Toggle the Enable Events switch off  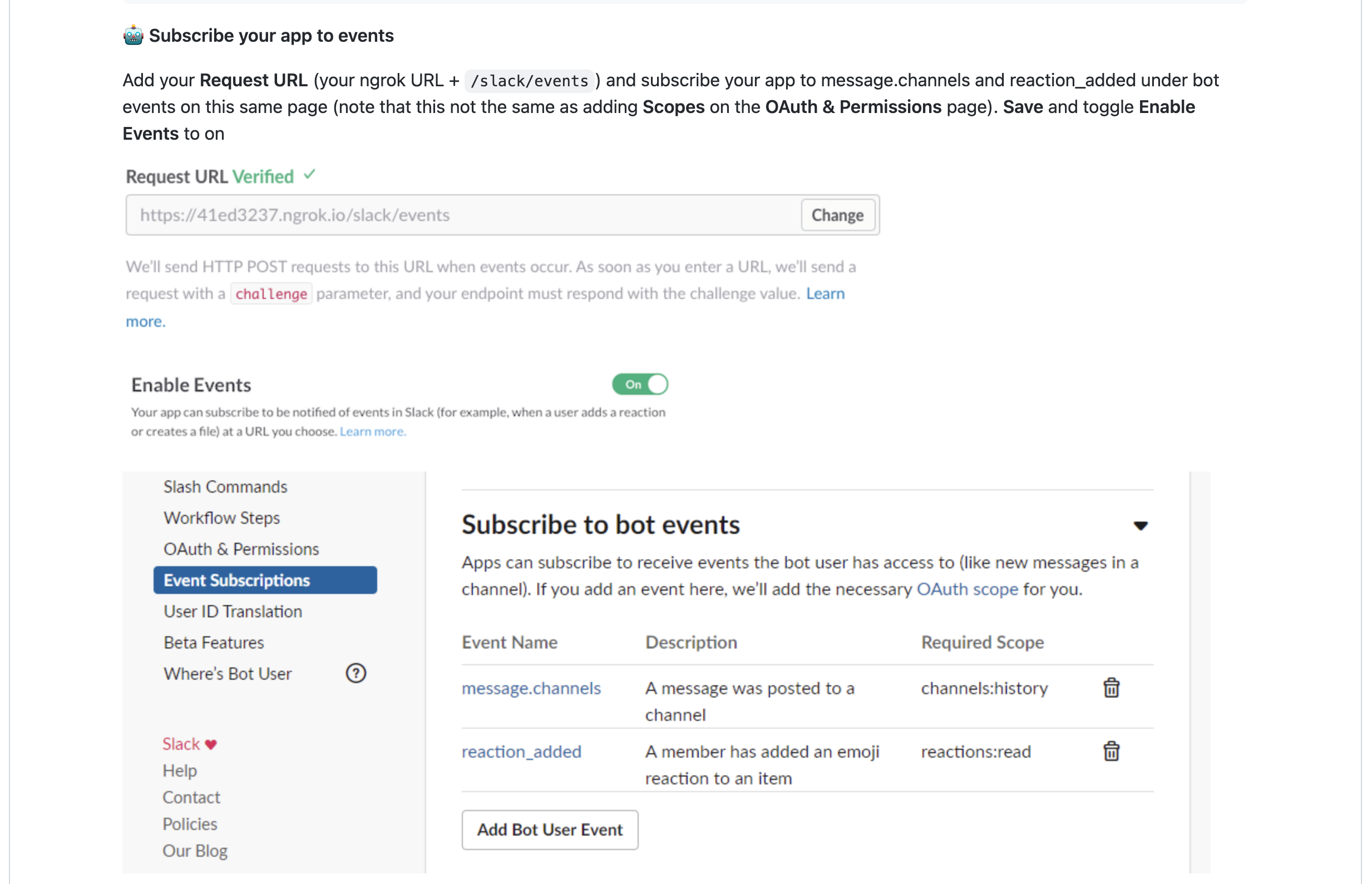pos(640,384)
